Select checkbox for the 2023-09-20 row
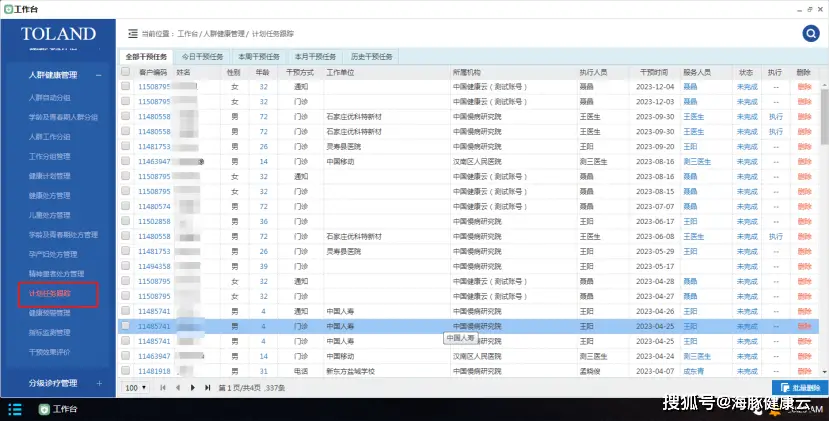829x421 pixels. click(125, 146)
